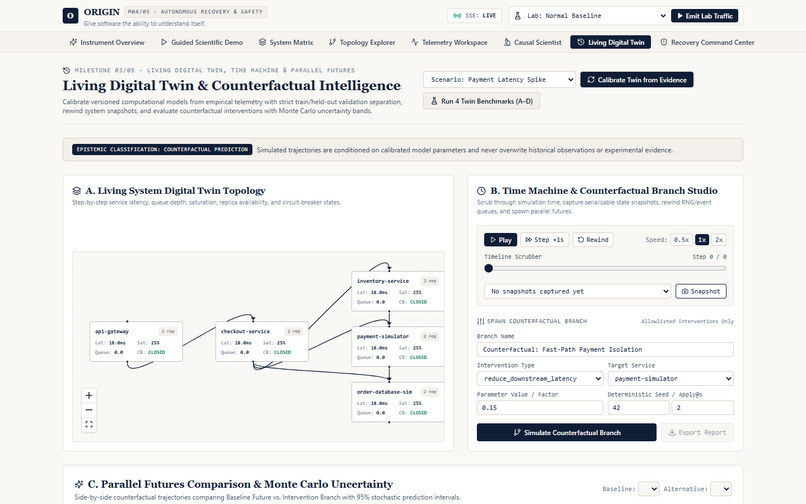This screenshot has height=504, width=806.
Task: Click the Branch Name input field
Action: 605,349
